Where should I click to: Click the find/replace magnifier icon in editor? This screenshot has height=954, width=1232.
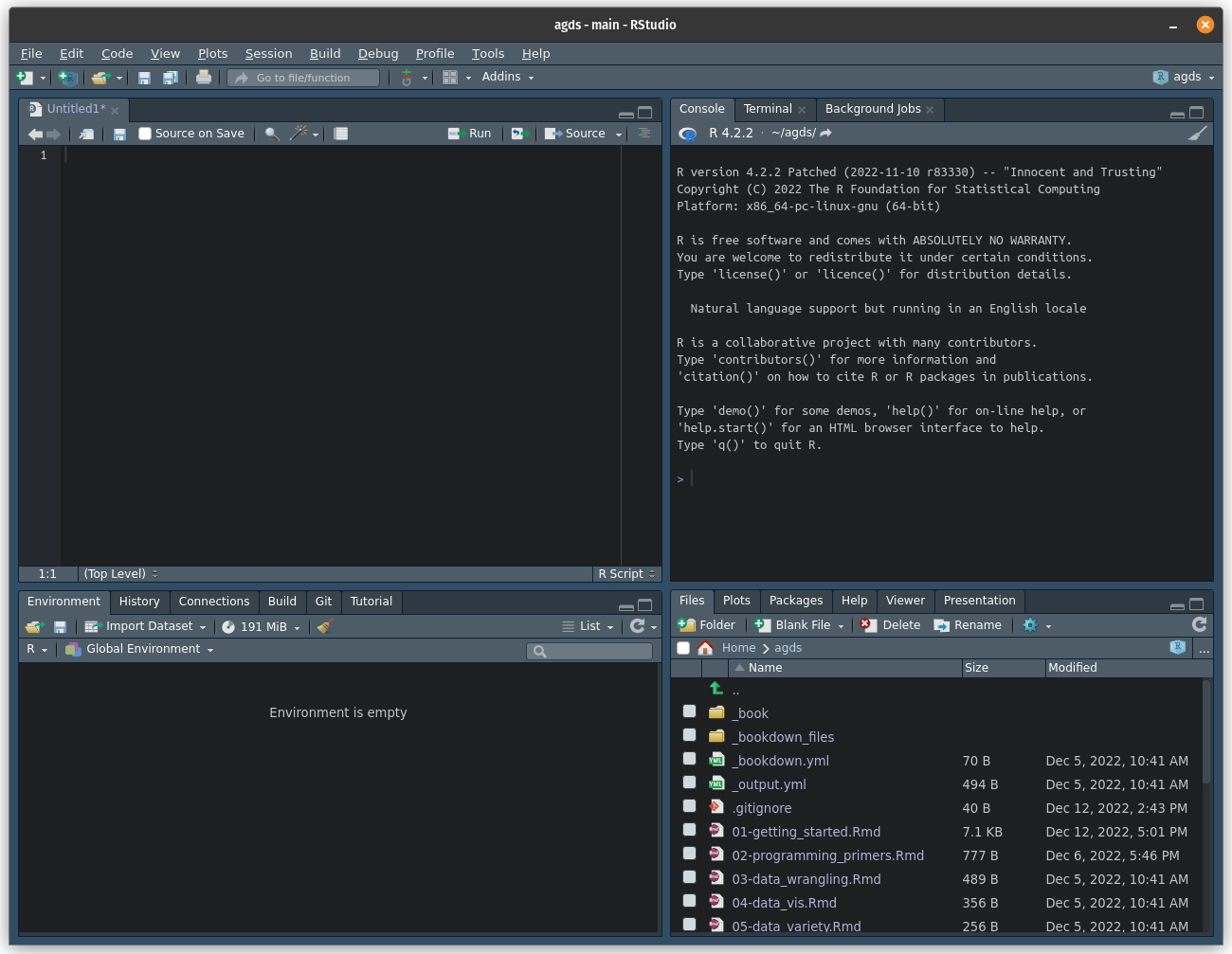pos(272,134)
